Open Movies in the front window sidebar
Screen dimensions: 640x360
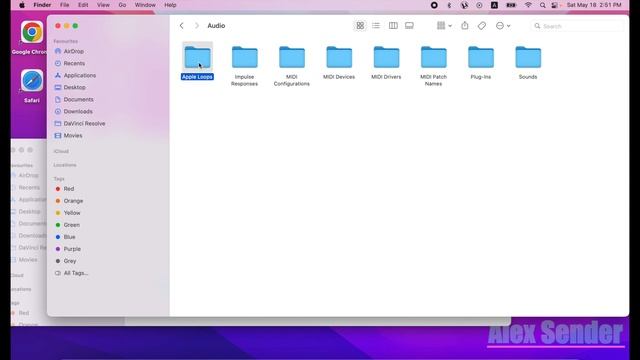pyautogui.click(x=73, y=136)
